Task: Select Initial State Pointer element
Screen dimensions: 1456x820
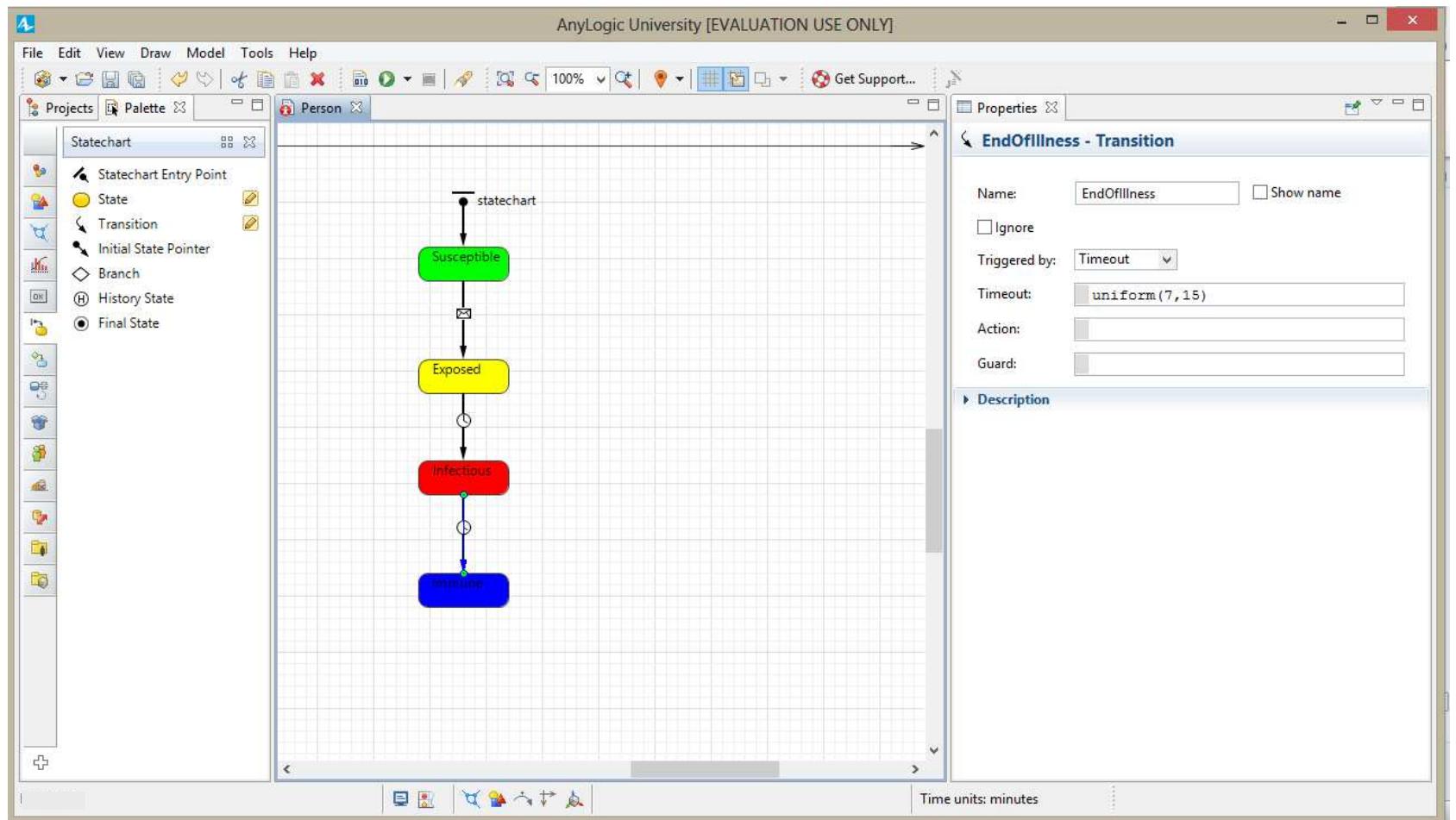Action: (141, 248)
